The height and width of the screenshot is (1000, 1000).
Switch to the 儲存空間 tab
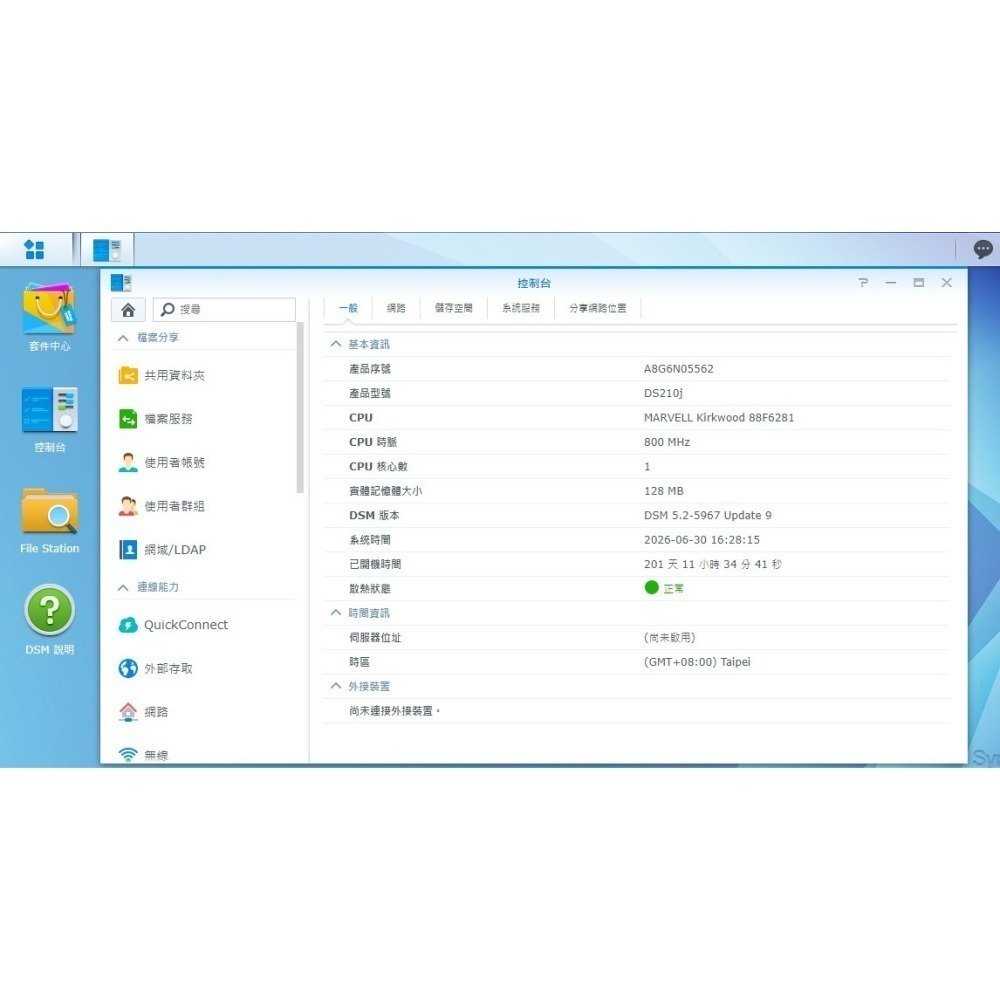(x=453, y=308)
